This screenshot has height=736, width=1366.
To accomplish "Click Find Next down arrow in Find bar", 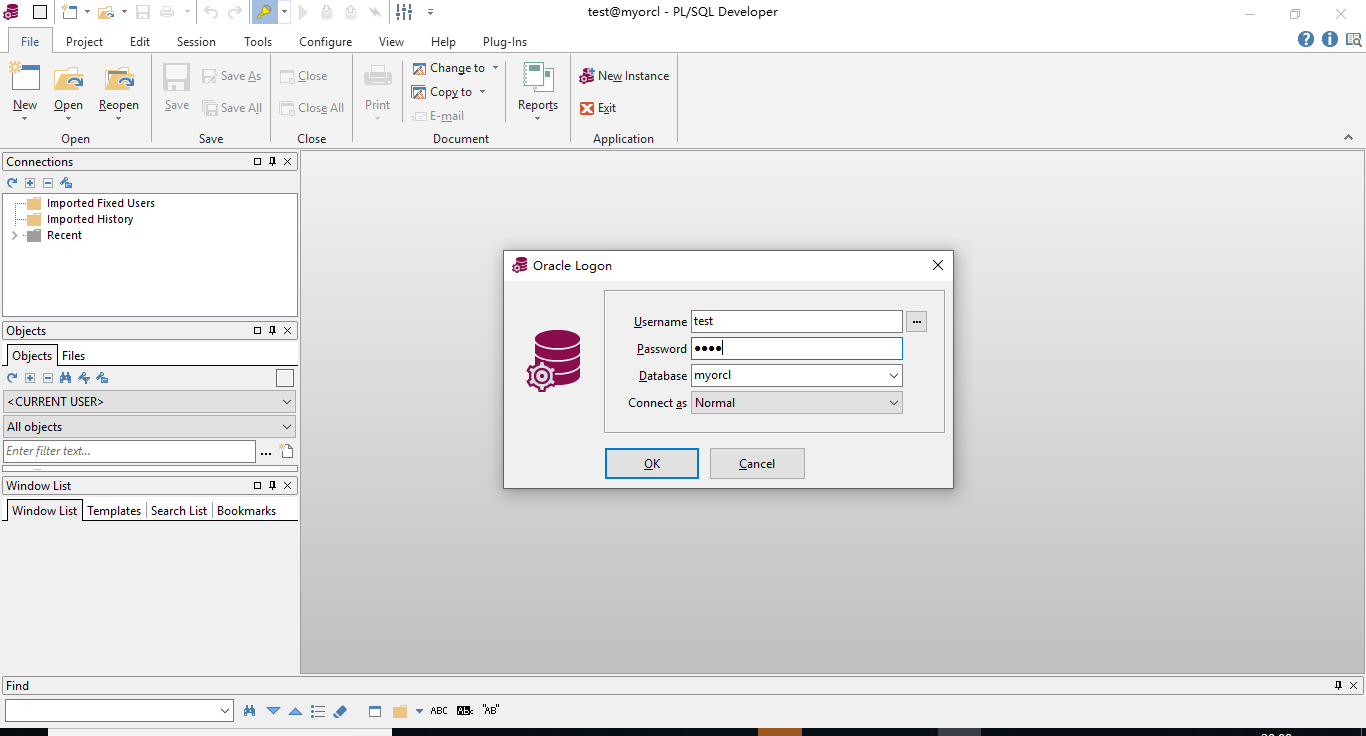I will tap(273, 711).
